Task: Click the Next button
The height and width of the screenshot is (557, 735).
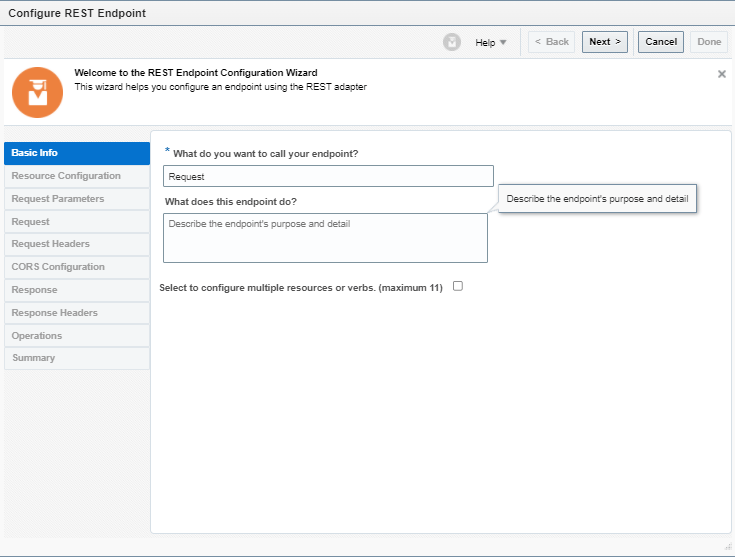Action: (604, 42)
